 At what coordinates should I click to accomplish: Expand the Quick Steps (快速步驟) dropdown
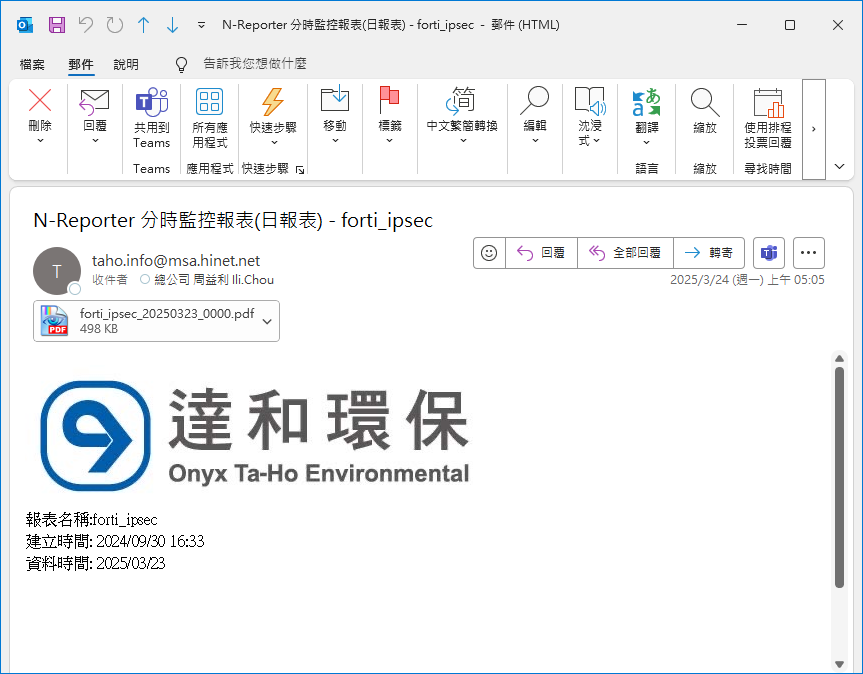tap(273, 142)
